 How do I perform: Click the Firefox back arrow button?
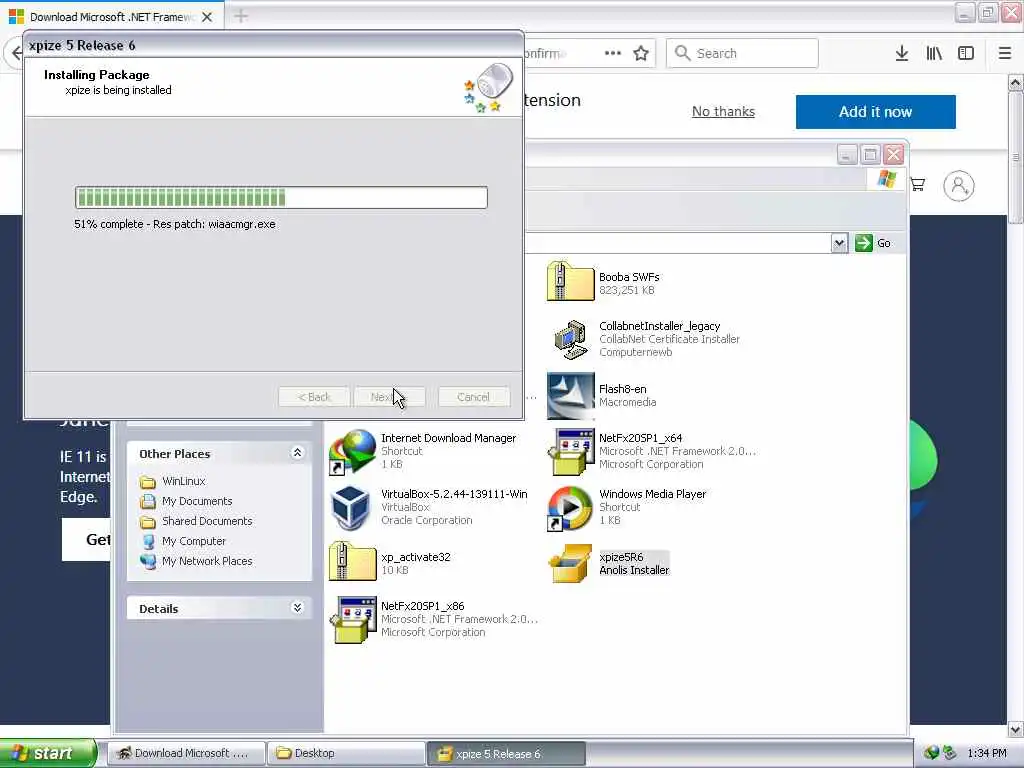pos(16,53)
